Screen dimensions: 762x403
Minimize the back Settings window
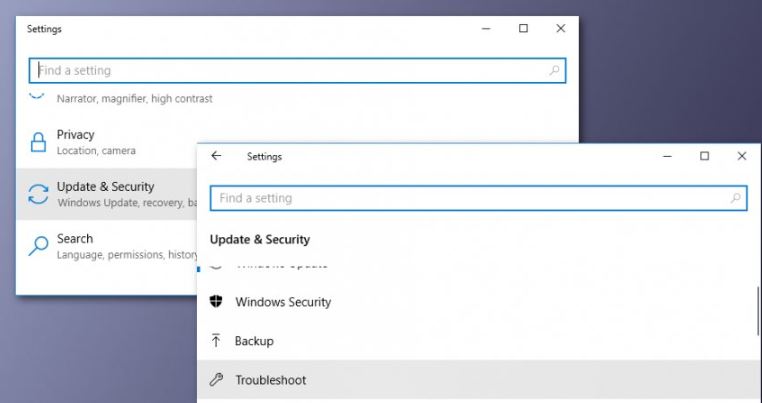[x=486, y=29]
